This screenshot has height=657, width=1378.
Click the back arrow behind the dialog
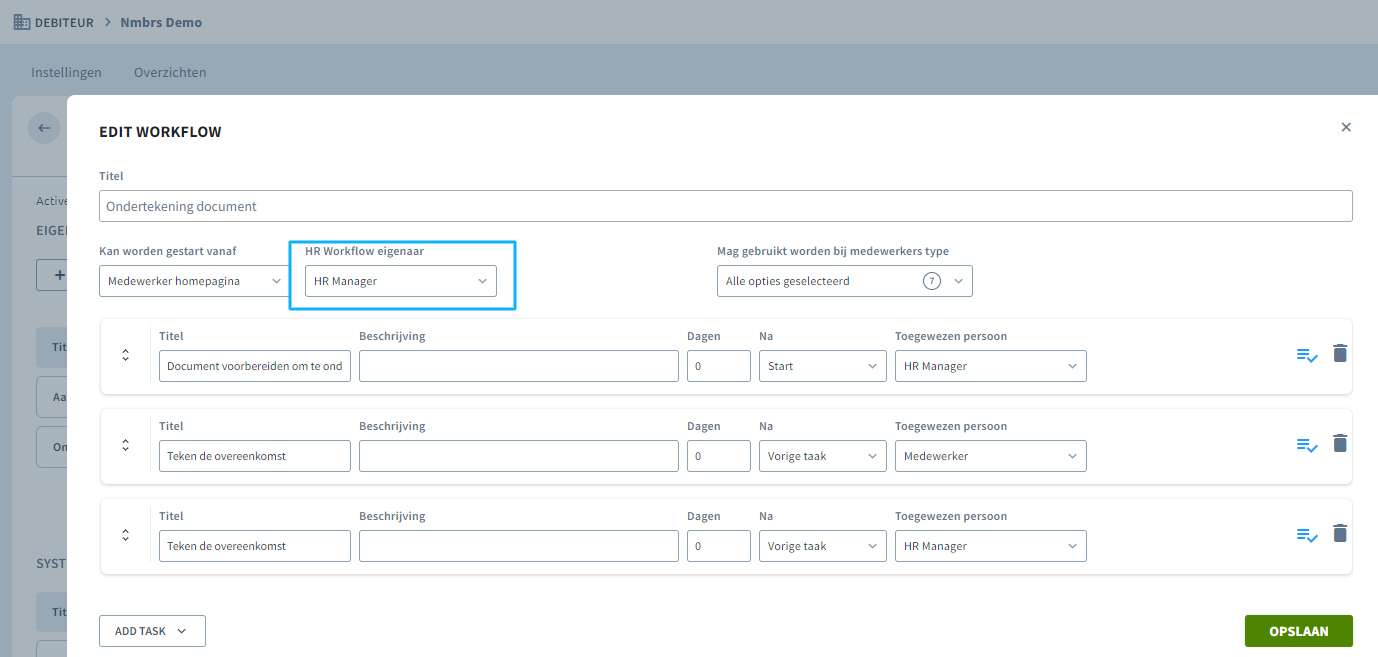coord(44,128)
